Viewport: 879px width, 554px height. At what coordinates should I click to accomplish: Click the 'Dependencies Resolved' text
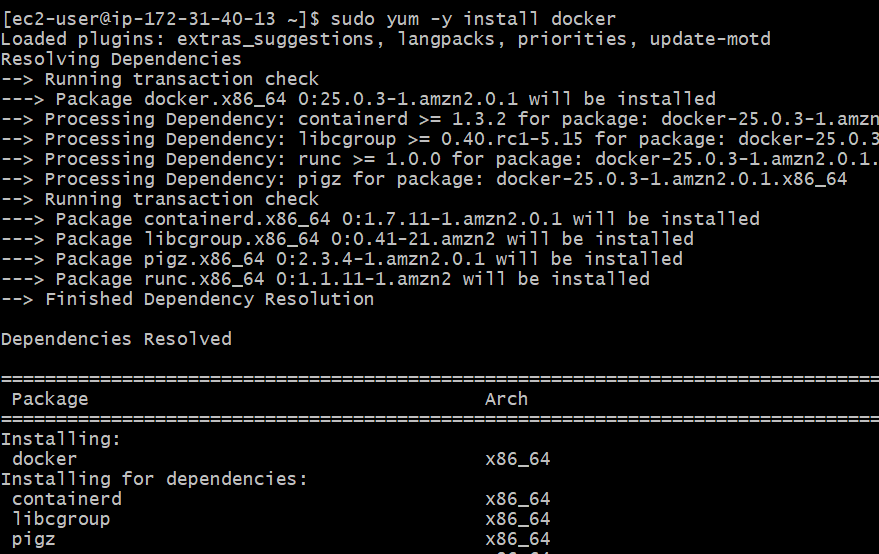[116, 339]
